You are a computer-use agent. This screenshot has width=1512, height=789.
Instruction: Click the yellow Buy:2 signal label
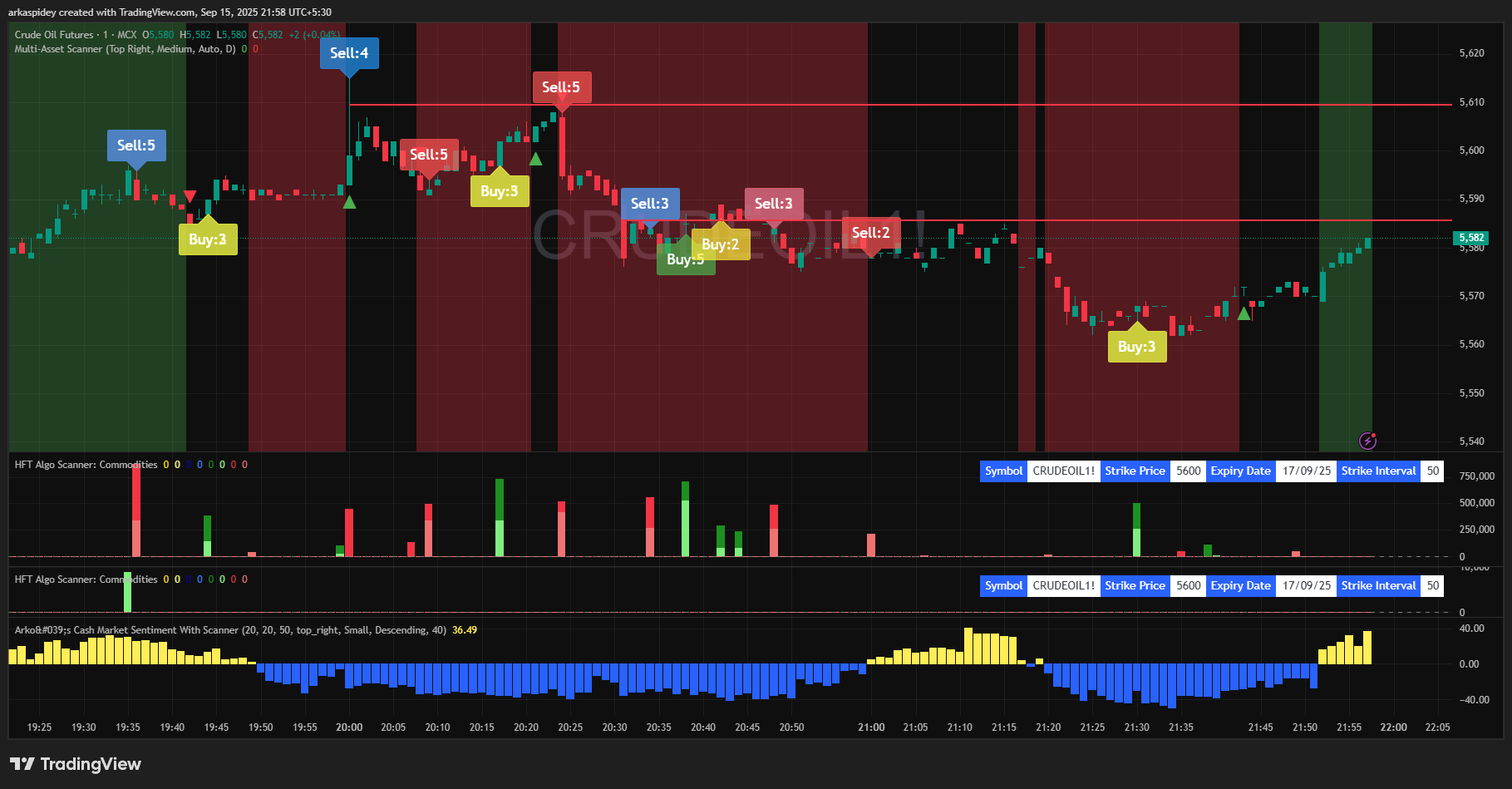point(720,244)
